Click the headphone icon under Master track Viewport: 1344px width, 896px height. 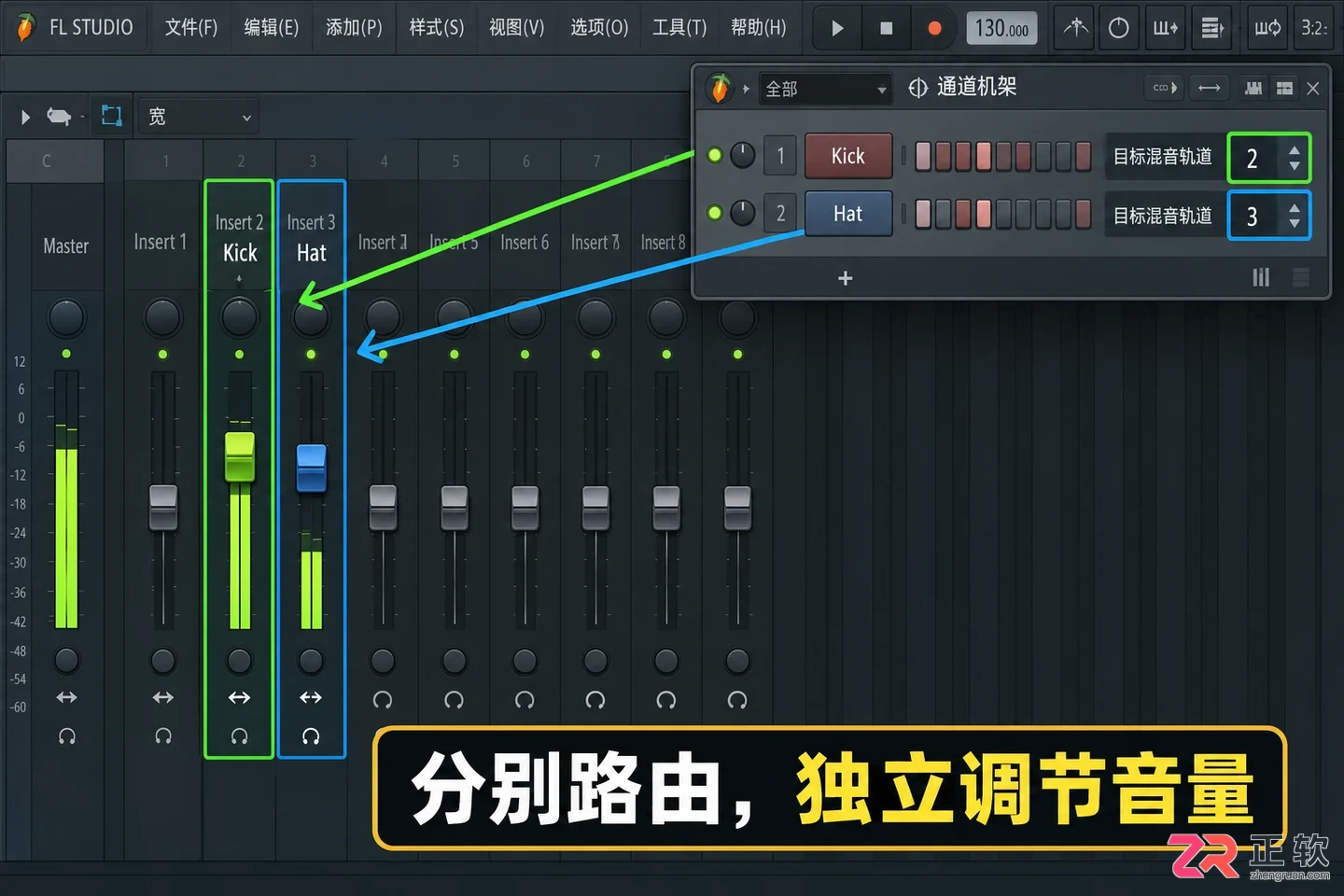[66, 735]
